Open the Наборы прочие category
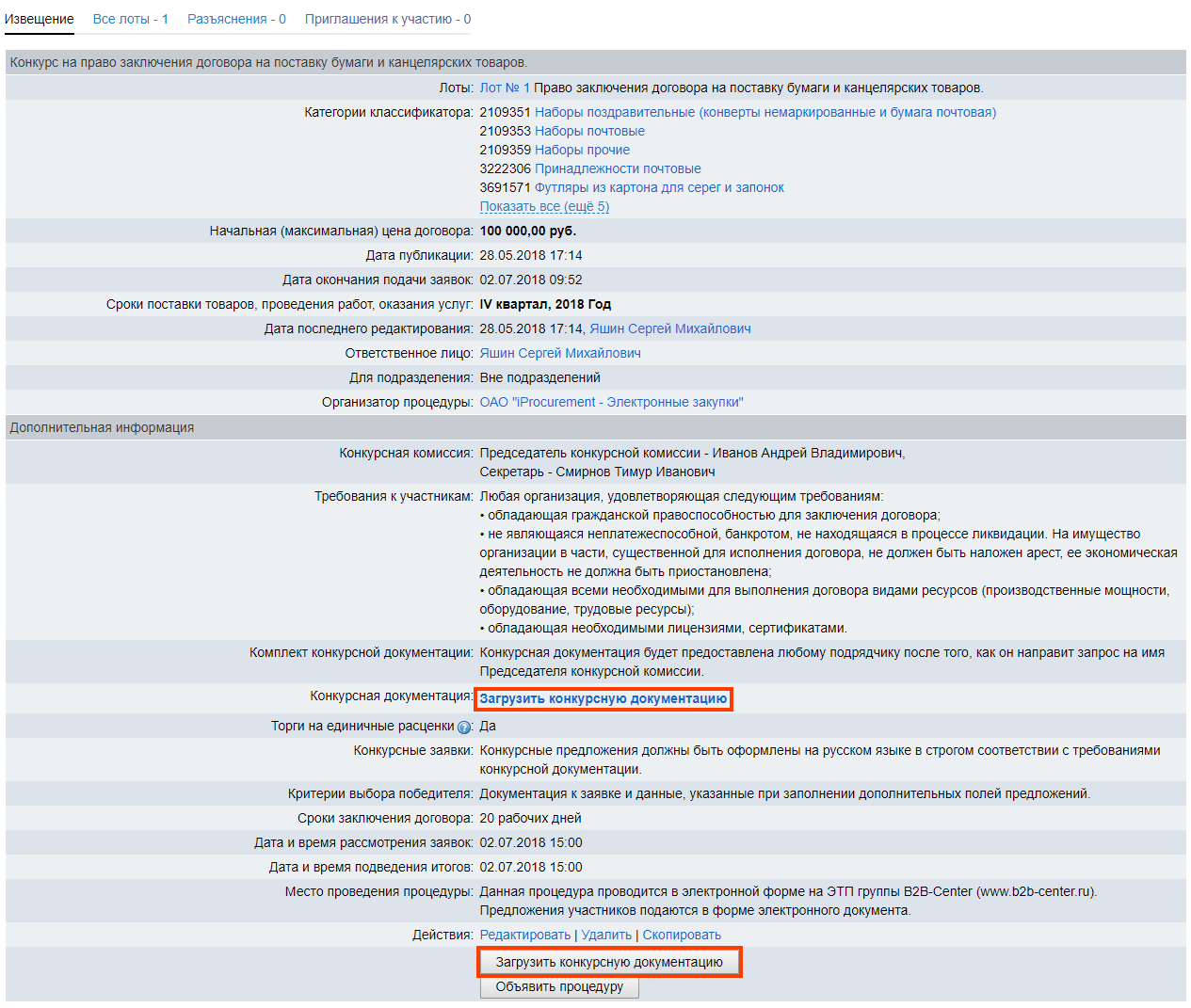 582,150
